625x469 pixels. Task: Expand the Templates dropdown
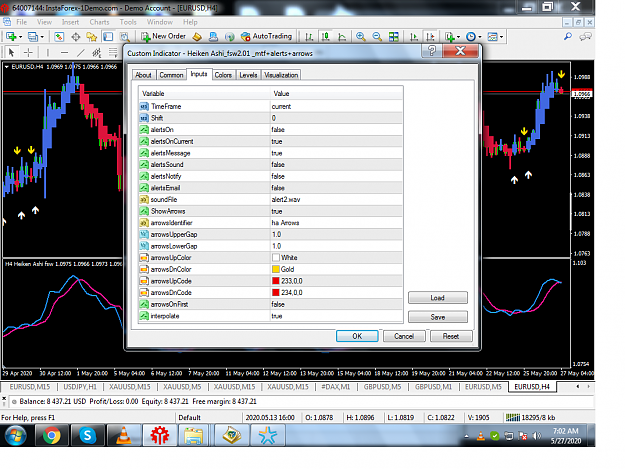[x=501, y=37]
